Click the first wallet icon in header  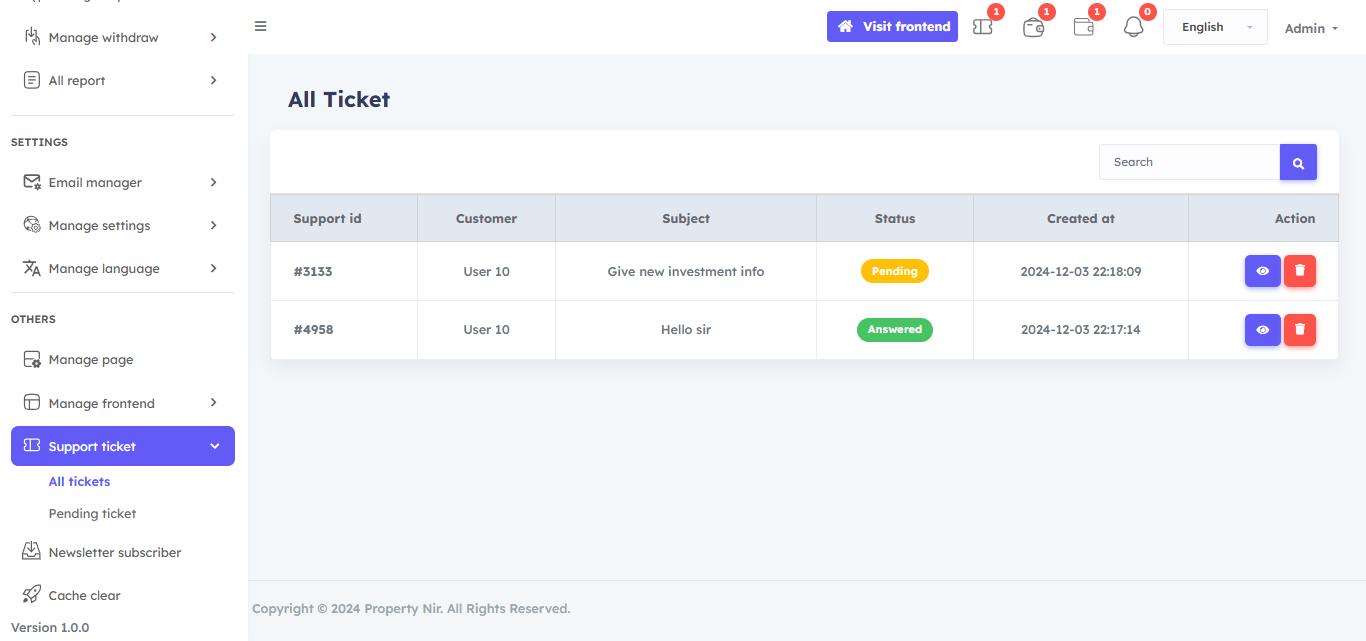tap(1034, 27)
